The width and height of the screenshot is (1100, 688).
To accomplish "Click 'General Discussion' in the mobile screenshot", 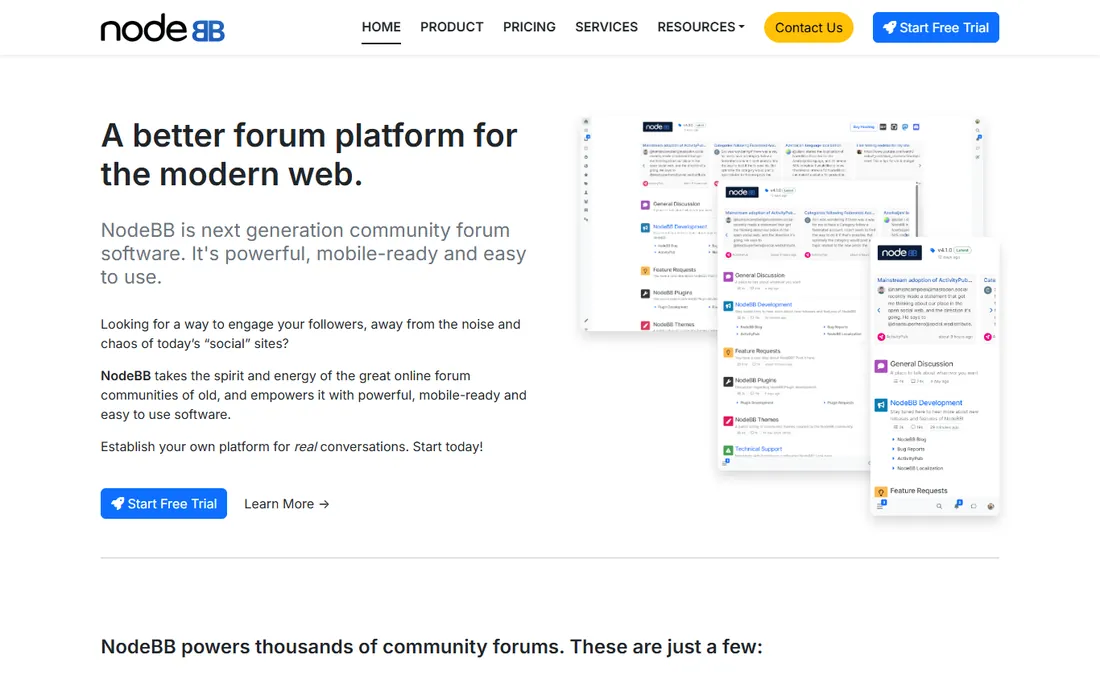I will click(x=921, y=364).
